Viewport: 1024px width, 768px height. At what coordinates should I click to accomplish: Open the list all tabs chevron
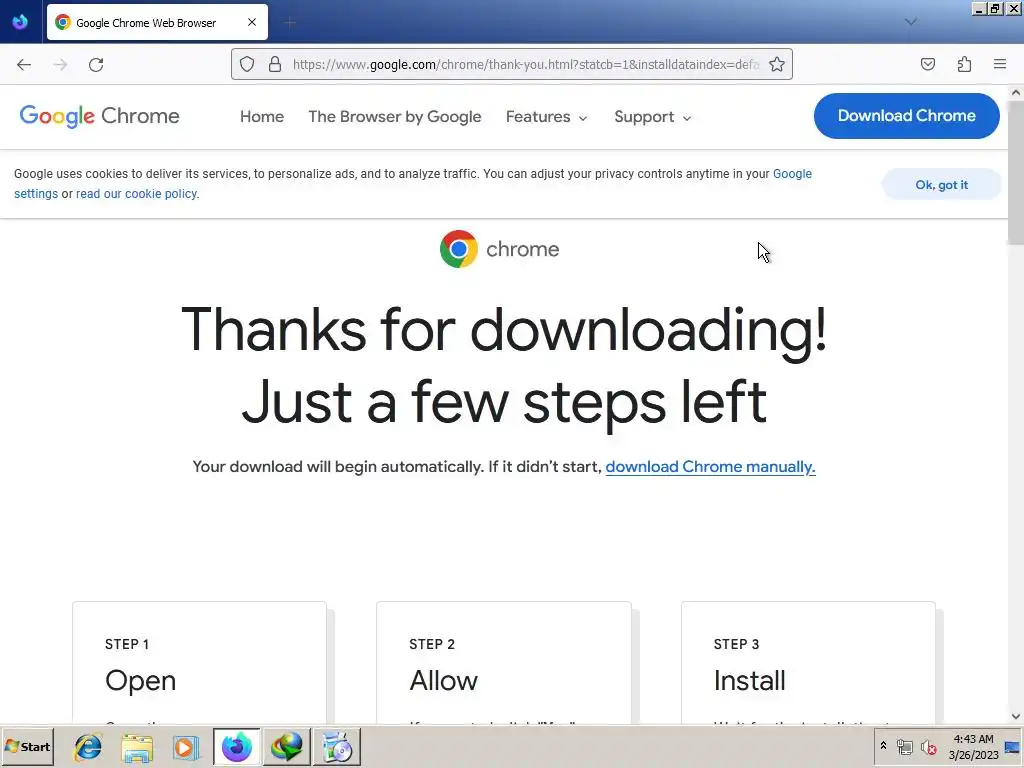[x=911, y=22]
